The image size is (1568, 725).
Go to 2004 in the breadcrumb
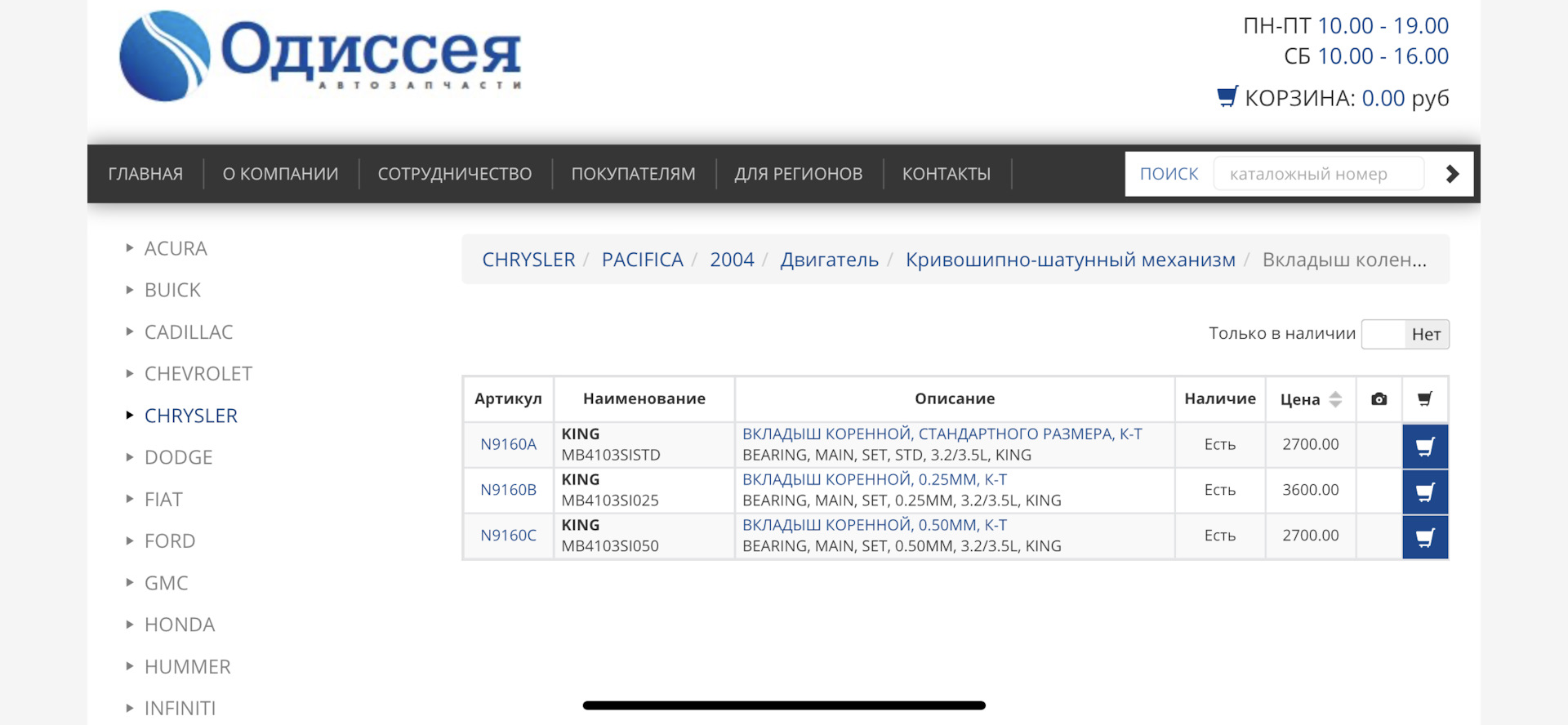pyautogui.click(x=732, y=260)
